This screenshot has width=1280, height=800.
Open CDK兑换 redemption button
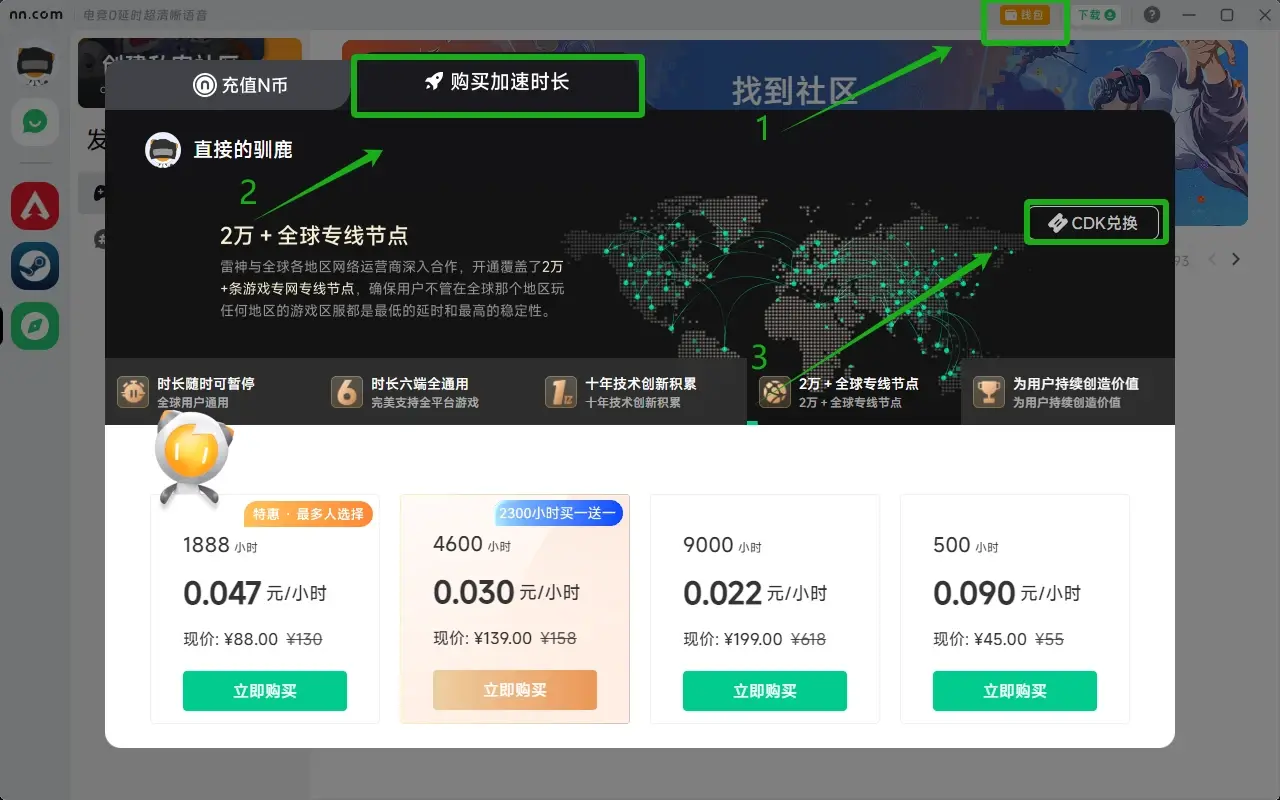(1095, 222)
